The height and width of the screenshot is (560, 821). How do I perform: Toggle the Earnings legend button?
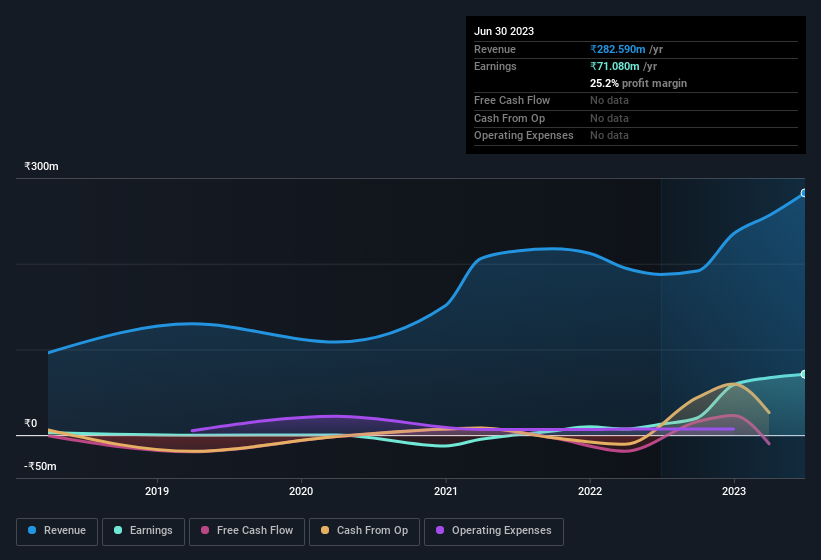(143, 531)
